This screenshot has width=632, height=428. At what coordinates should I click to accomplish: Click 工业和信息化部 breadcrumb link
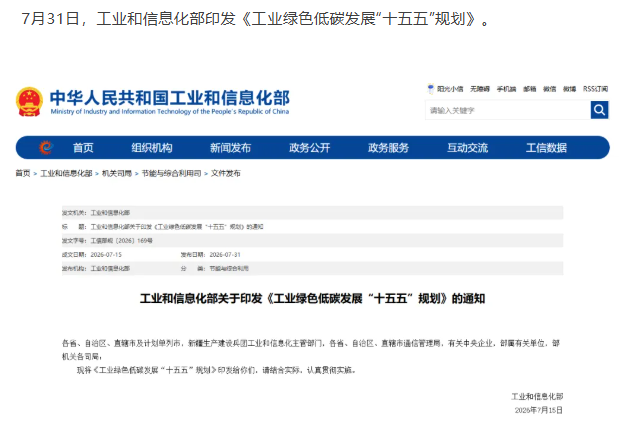click(67, 173)
